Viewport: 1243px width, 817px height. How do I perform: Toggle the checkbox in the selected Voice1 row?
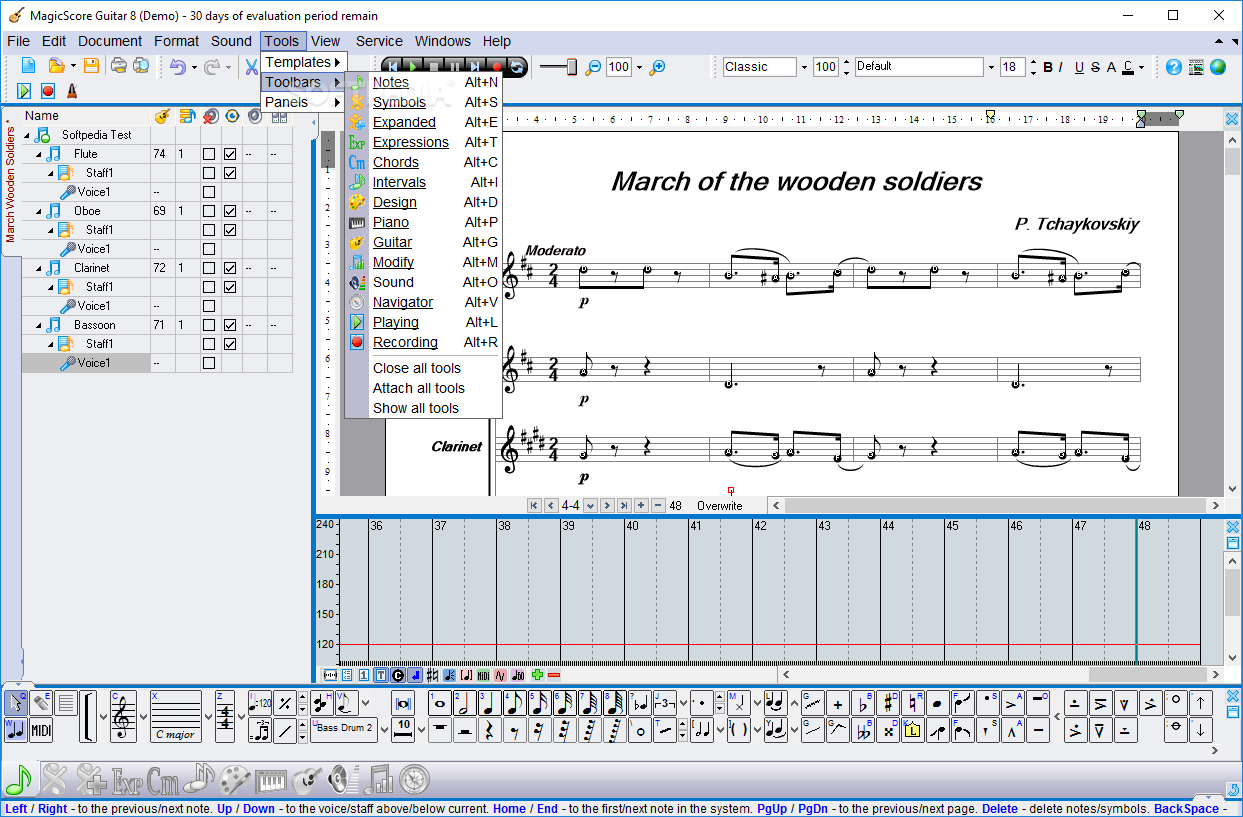pos(209,363)
